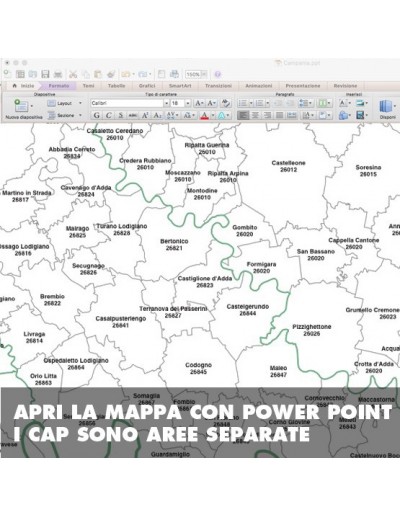Toggle bold with the G button
This screenshot has height=517, width=400.
[x=96, y=115]
